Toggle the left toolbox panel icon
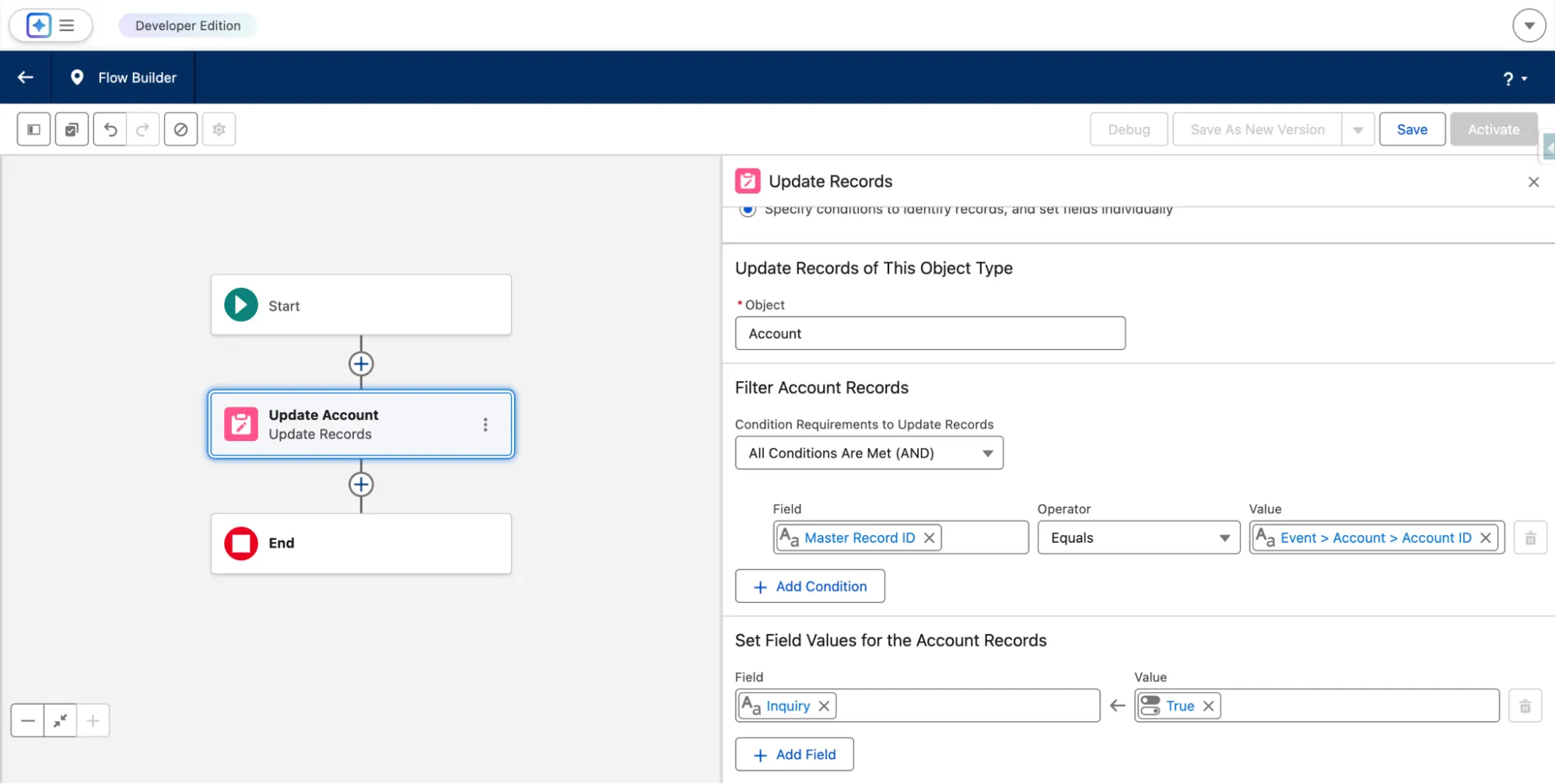Image resolution: width=1555 pixels, height=784 pixels. (x=33, y=130)
